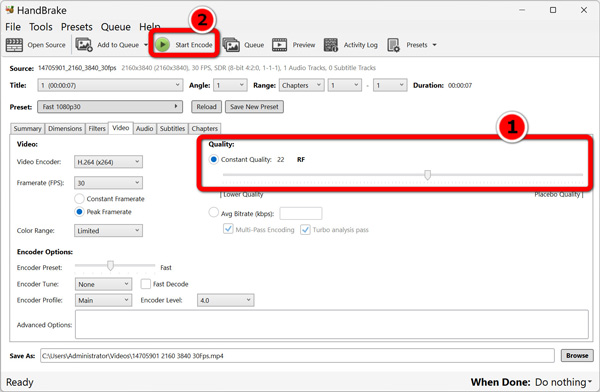Screen dimensions: 600x392
Task: Switch to the Summary tab
Action: click(x=27, y=129)
